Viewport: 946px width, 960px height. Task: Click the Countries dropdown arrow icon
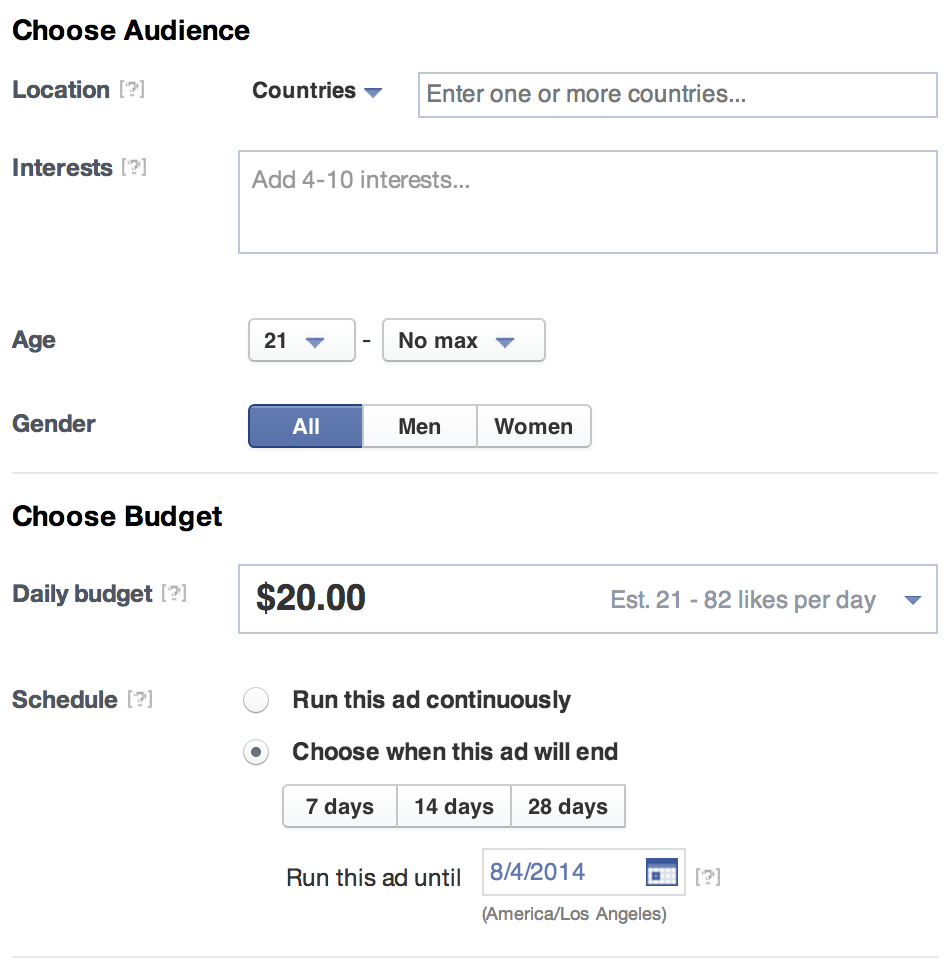click(374, 92)
